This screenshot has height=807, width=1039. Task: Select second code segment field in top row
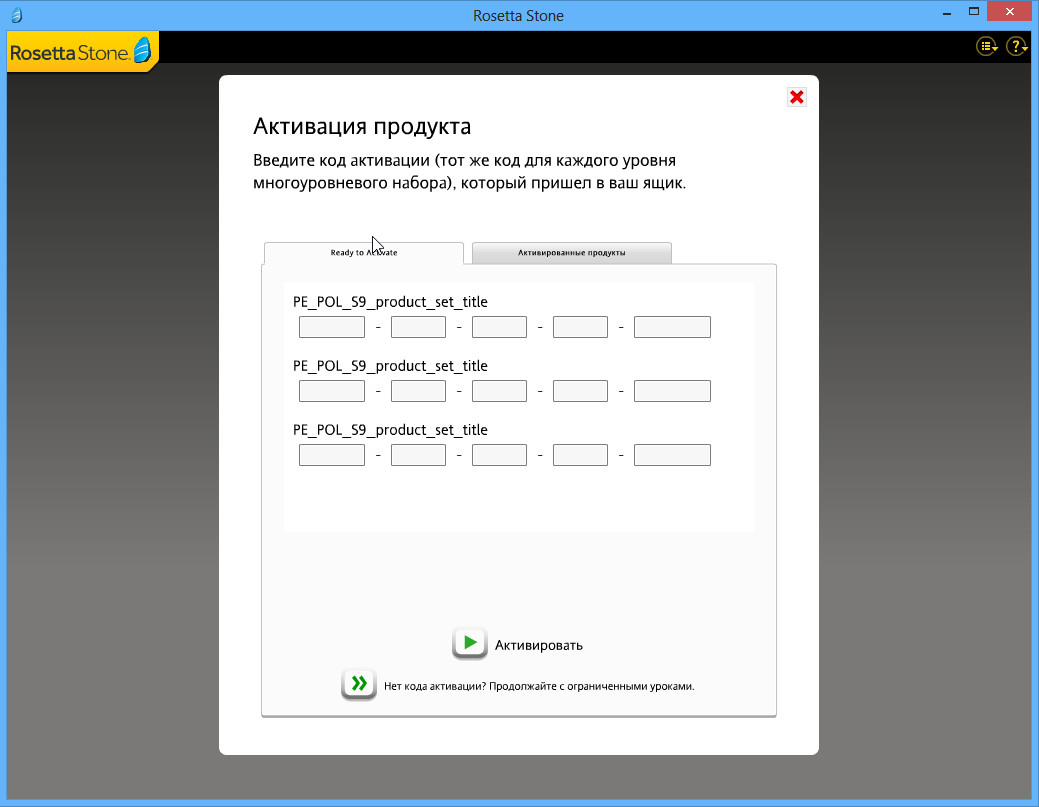tap(418, 327)
